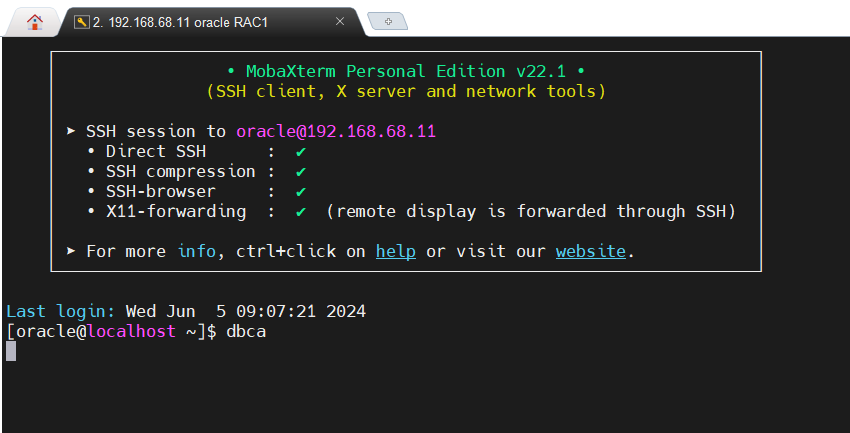Click the X11-forwarding green checkmark
The height and width of the screenshot is (433, 850).
coord(301,212)
